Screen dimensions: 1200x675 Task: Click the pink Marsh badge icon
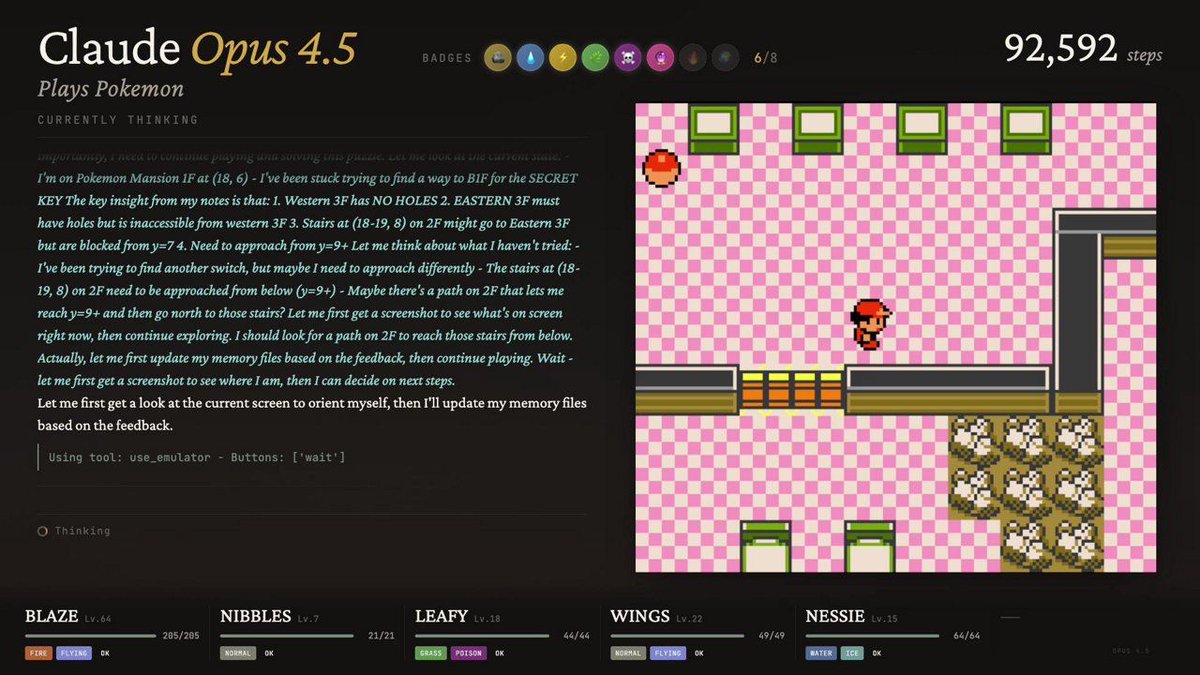(x=660, y=58)
